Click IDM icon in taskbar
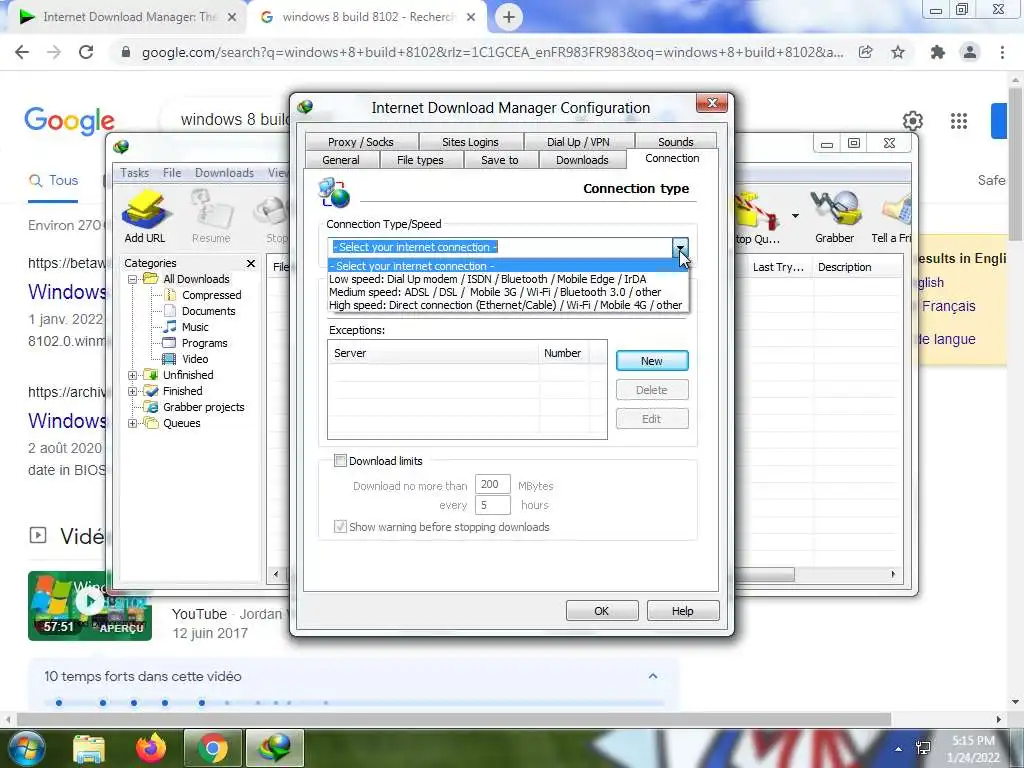This screenshot has width=1024, height=768. coord(275,748)
